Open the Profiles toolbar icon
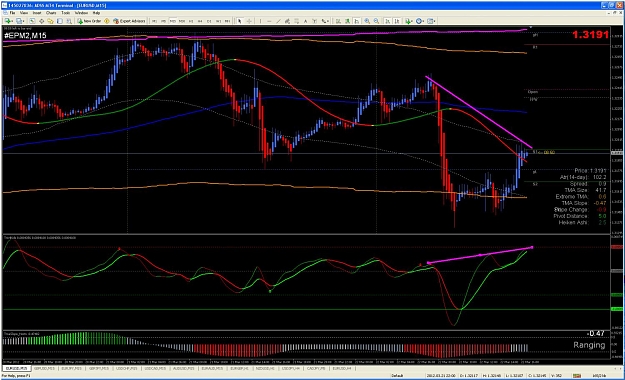This screenshot has height=380, width=625. pyautogui.click(x=19, y=21)
